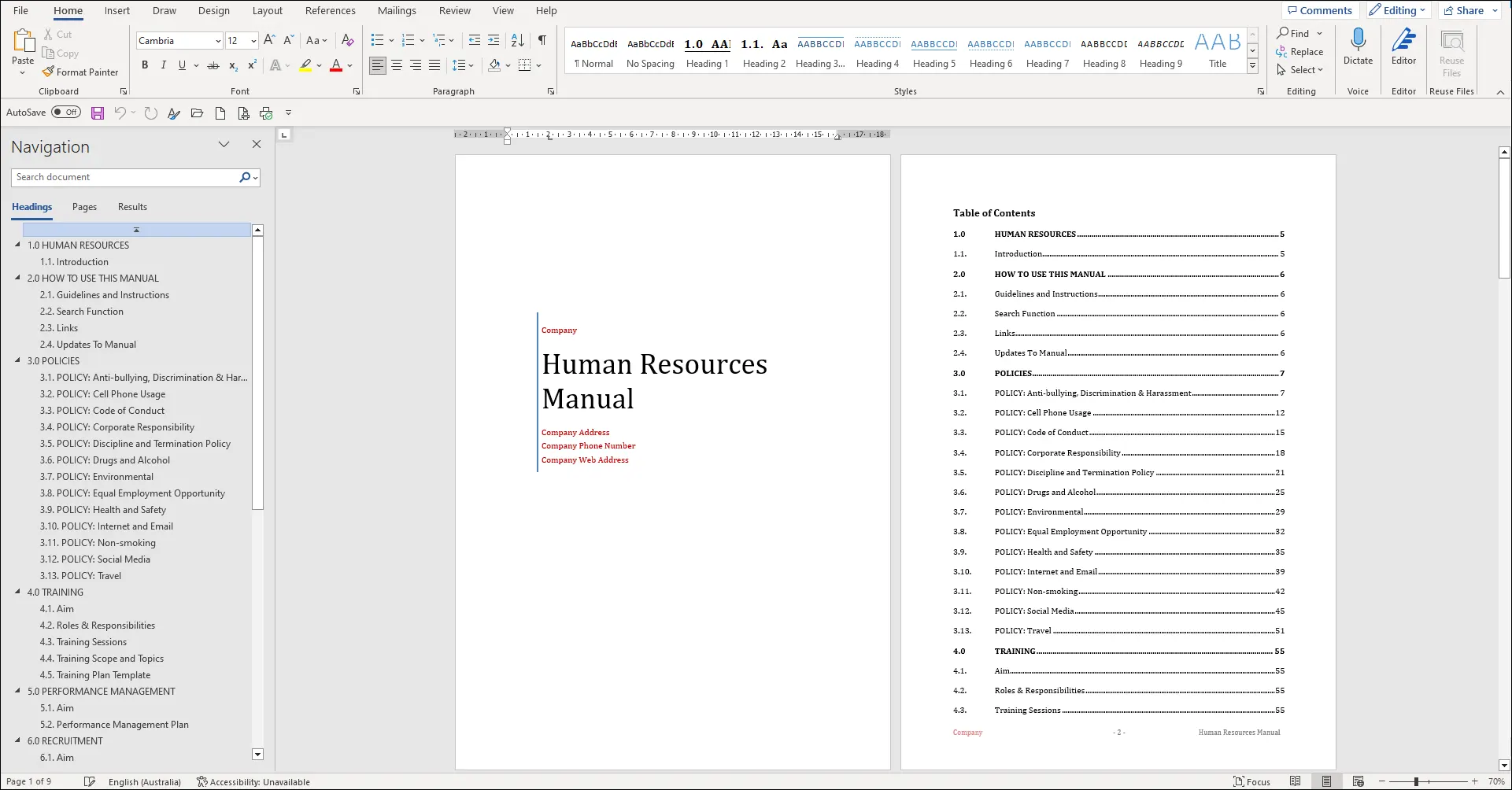Viewport: 1512px width, 790px height.
Task: Open Navigation pane options chevron
Action: click(x=224, y=145)
